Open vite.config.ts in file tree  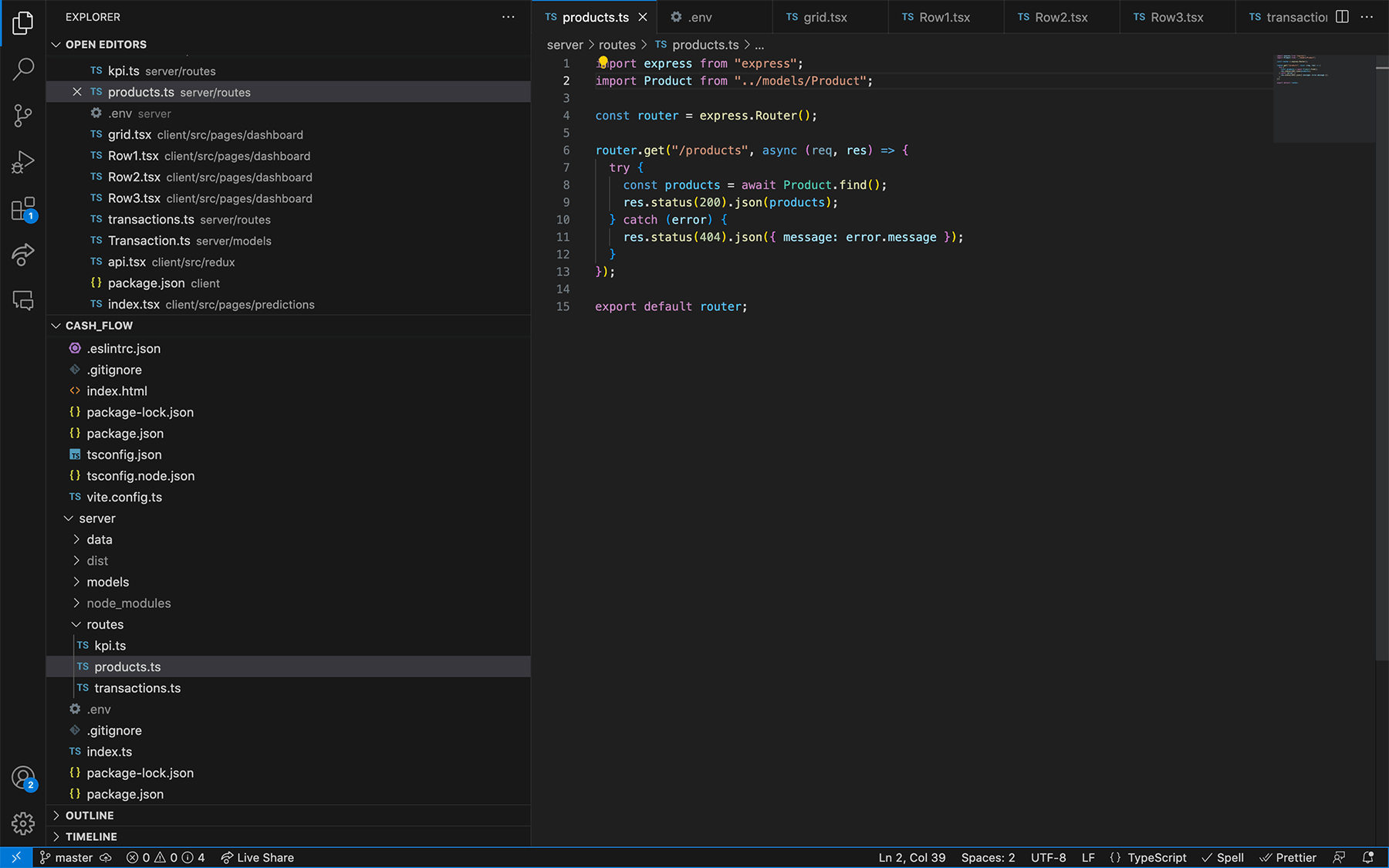point(289,497)
